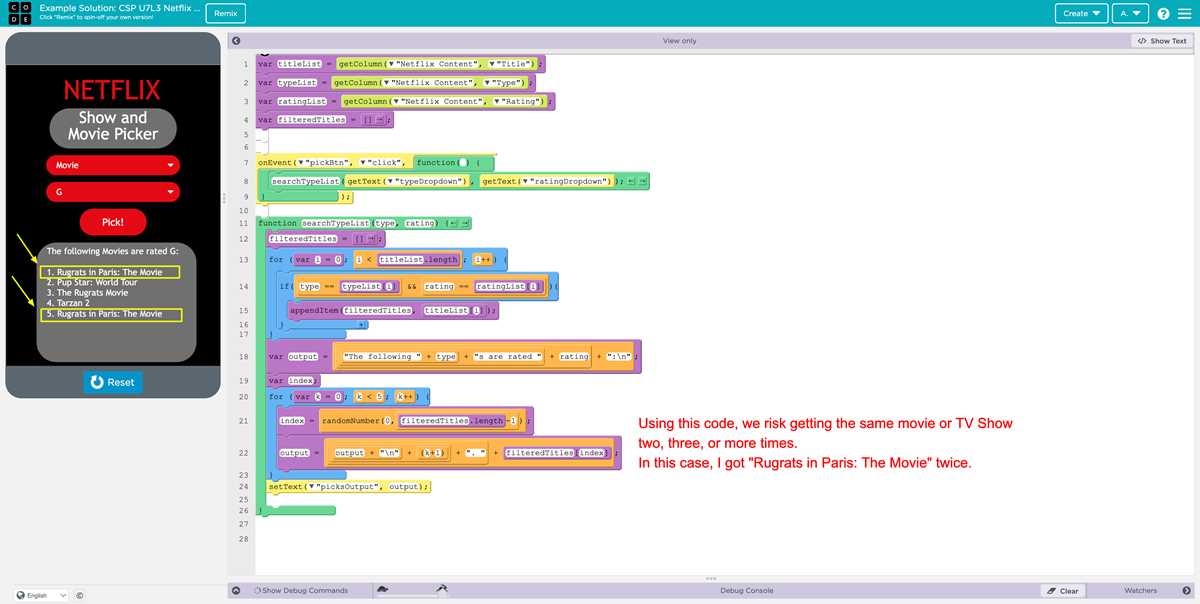Click the filteredTitles variable on line 4

311,120
